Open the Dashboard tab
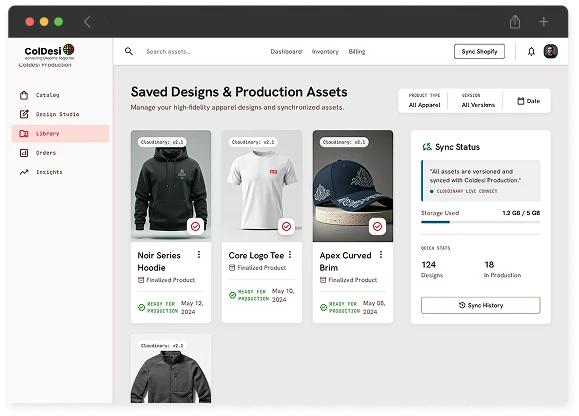 [286, 52]
